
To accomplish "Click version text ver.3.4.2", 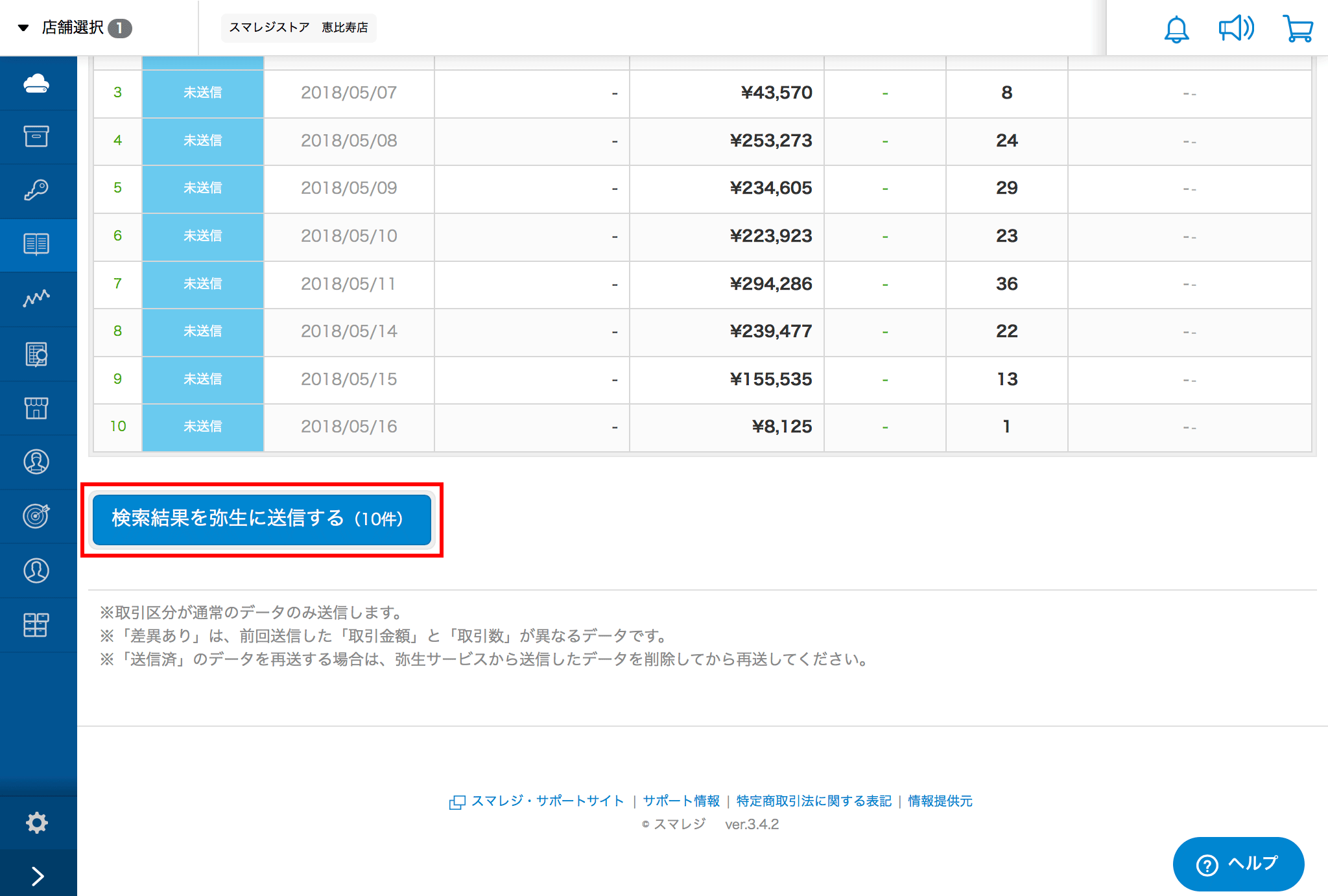I will pyautogui.click(x=752, y=825).
